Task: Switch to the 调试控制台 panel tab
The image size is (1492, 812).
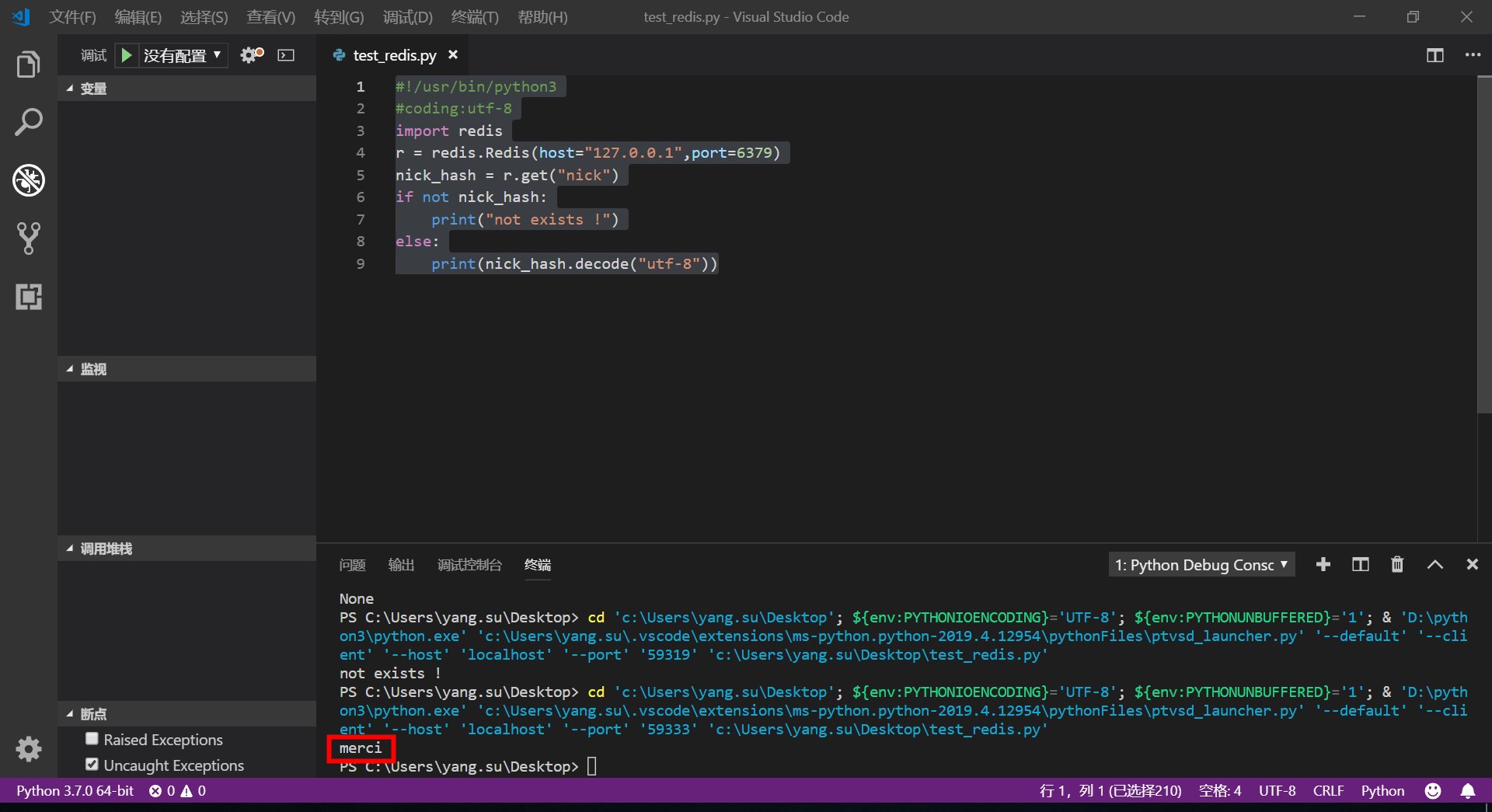Action: click(469, 565)
